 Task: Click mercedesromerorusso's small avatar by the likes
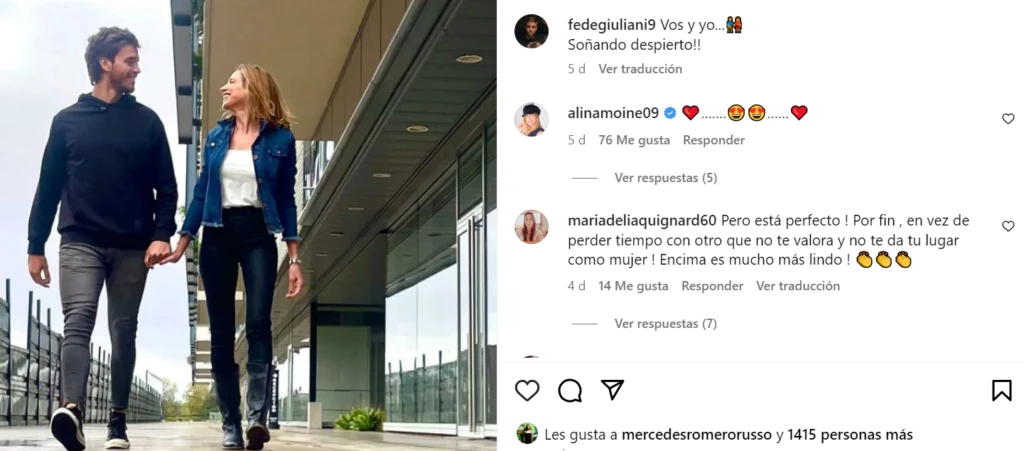[x=527, y=434]
